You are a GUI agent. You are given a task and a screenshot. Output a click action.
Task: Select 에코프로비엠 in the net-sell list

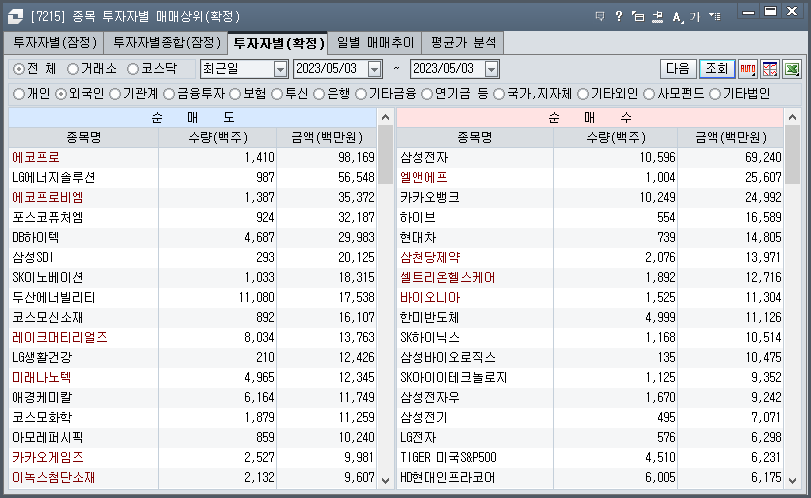[x=48, y=198]
